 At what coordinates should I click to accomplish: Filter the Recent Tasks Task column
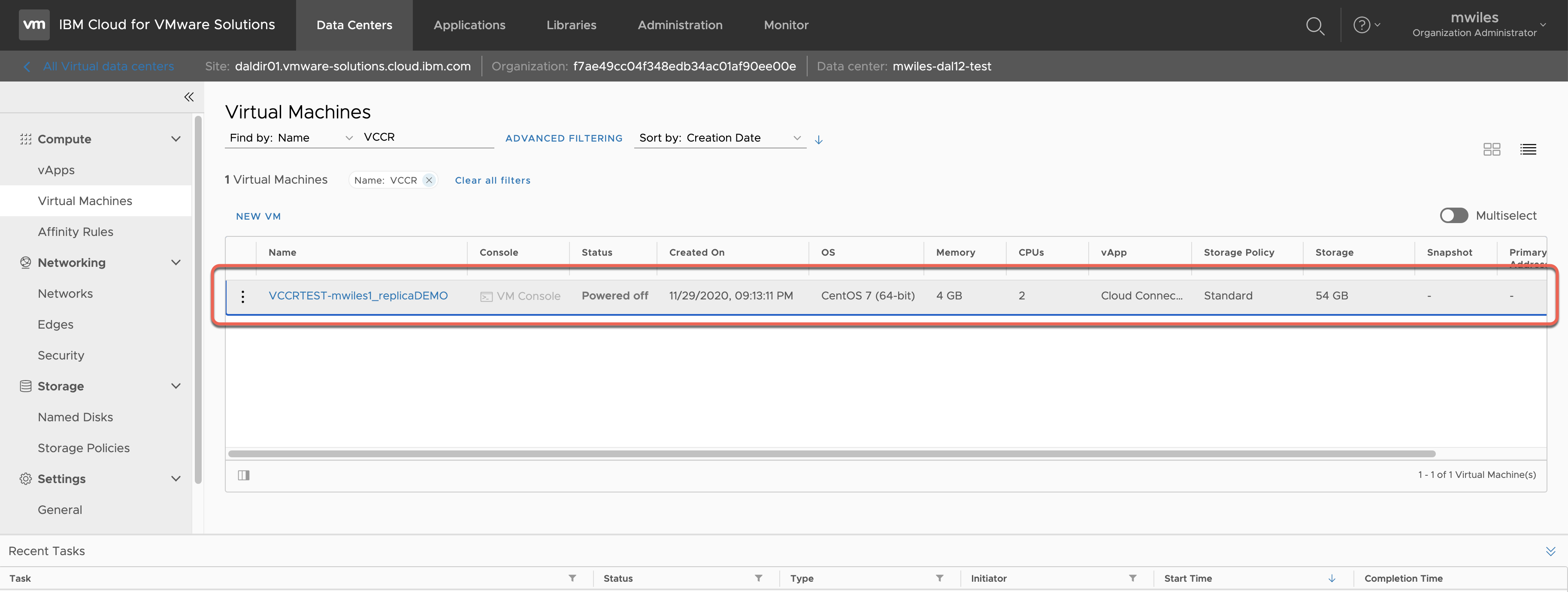[x=572, y=578]
